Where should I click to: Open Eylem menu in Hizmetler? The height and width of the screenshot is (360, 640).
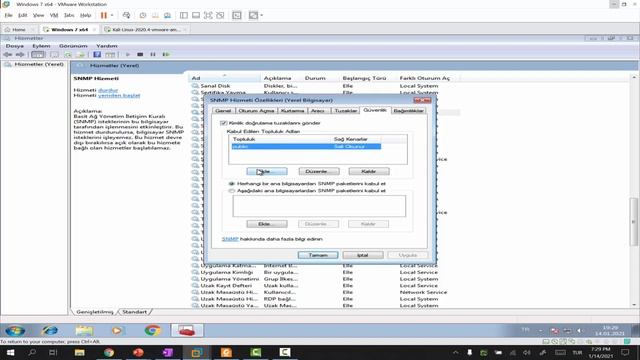point(41,46)
